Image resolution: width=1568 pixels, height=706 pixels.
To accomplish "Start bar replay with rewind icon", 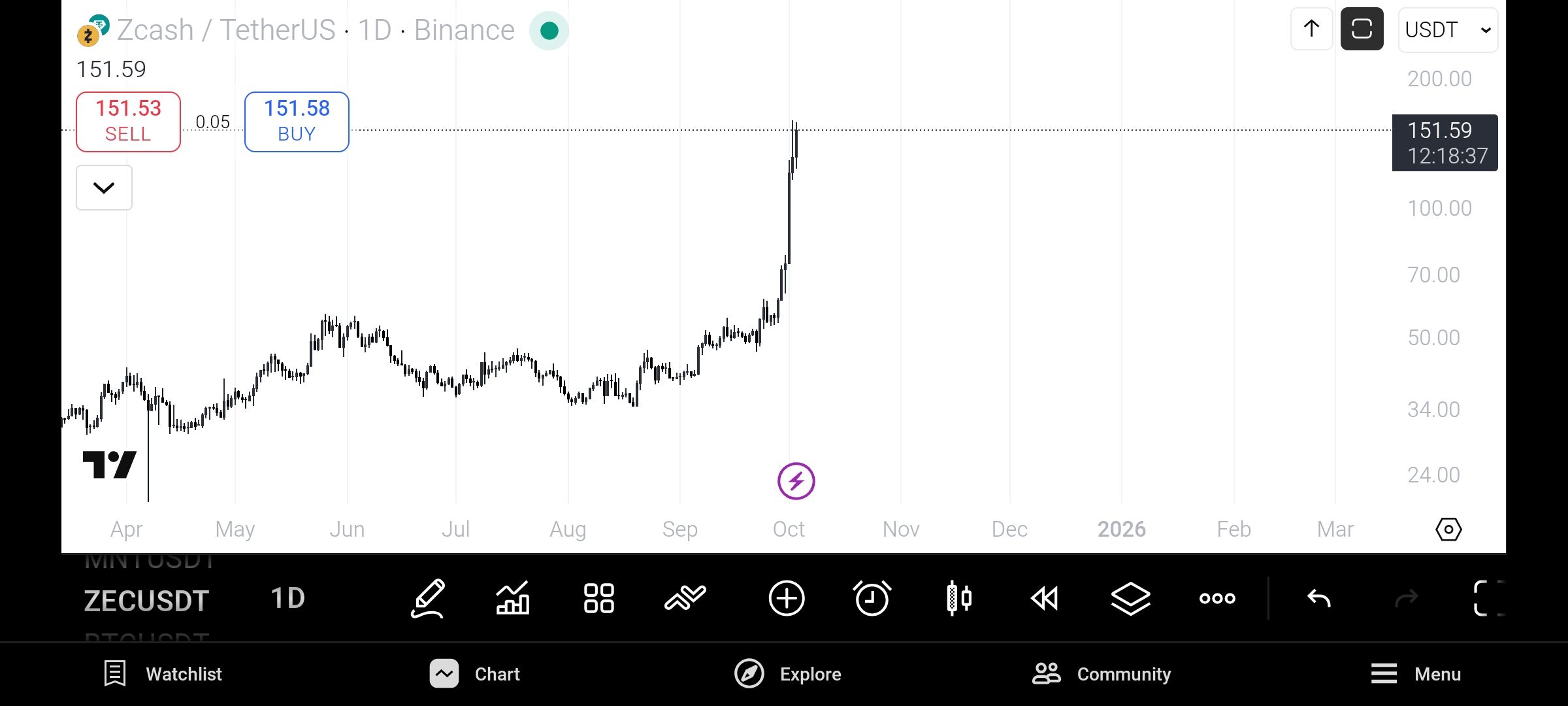I will click(x=1044, y=598).
